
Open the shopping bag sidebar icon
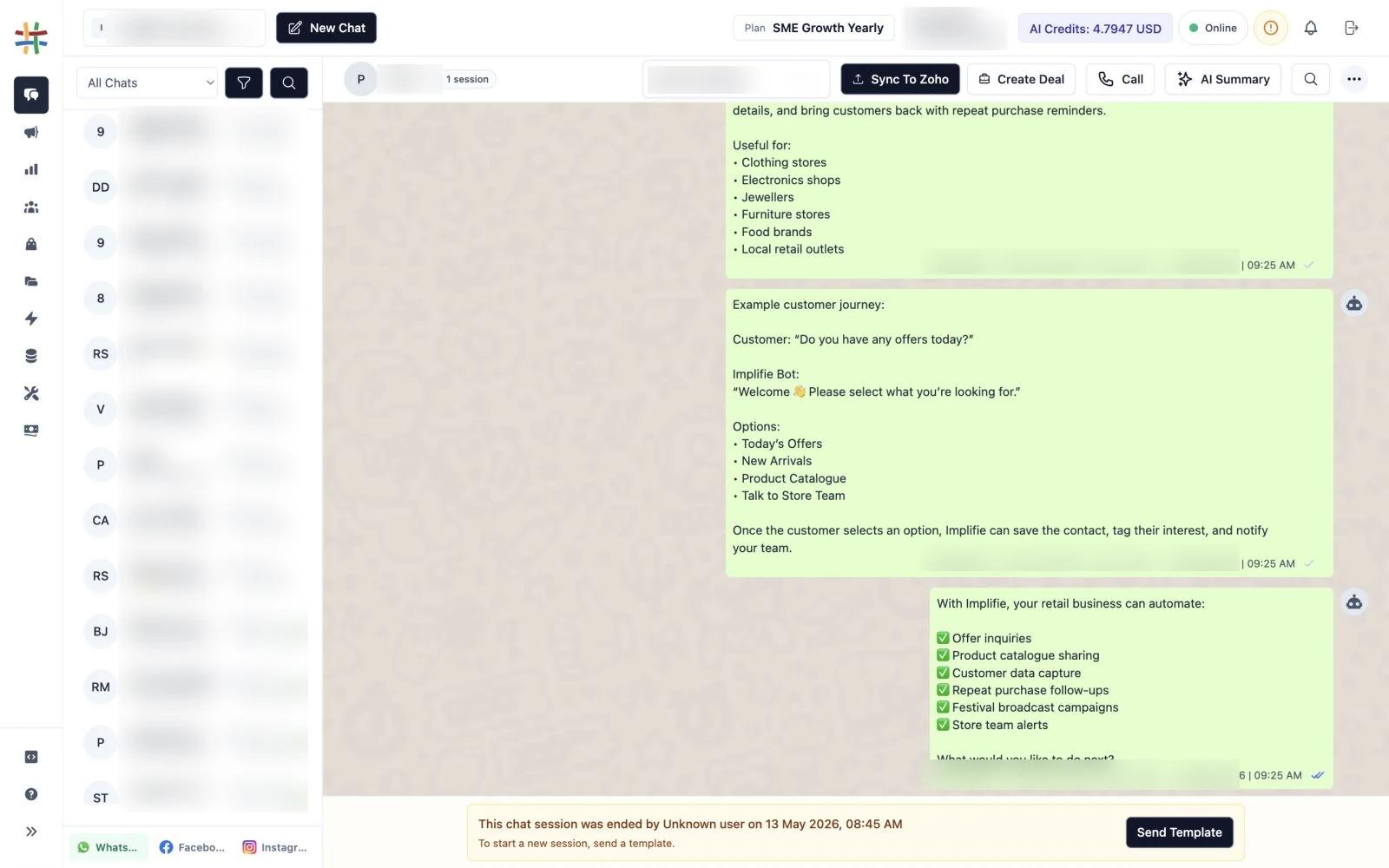(31, 244)
